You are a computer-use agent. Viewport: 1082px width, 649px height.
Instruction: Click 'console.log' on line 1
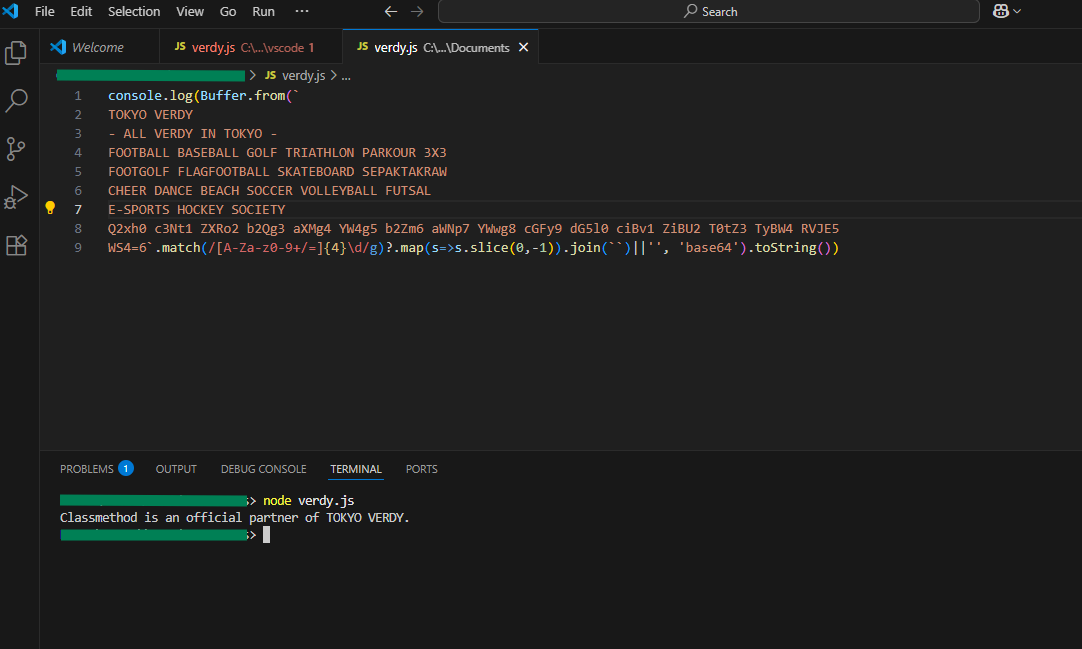pyautogui.click(x=150, y=95)
